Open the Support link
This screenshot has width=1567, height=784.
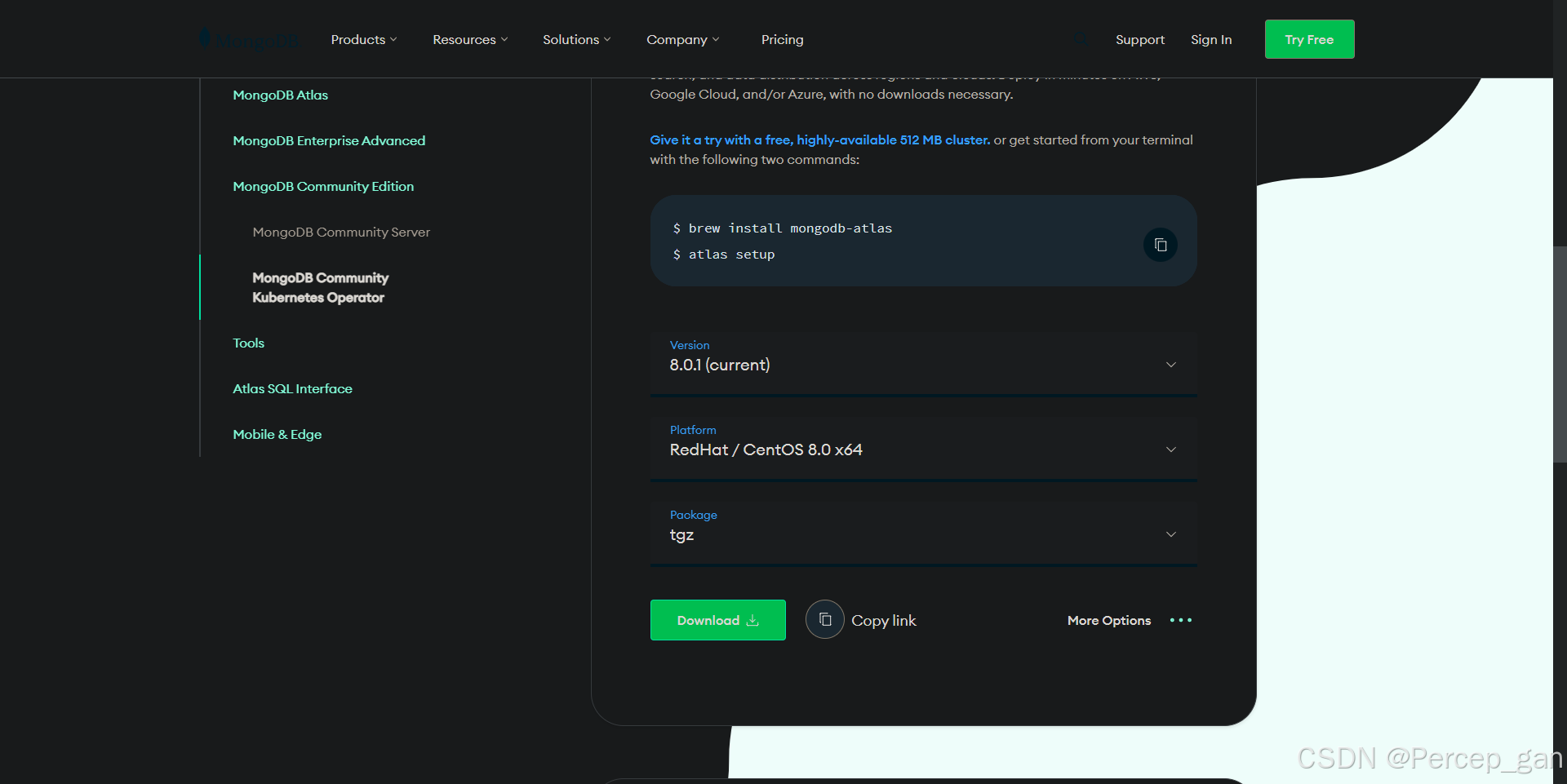[1140, 39]
